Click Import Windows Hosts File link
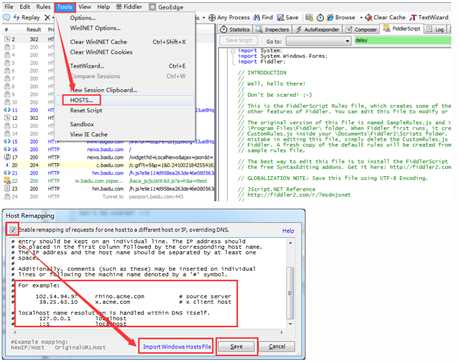 click(x=177, y=347)
